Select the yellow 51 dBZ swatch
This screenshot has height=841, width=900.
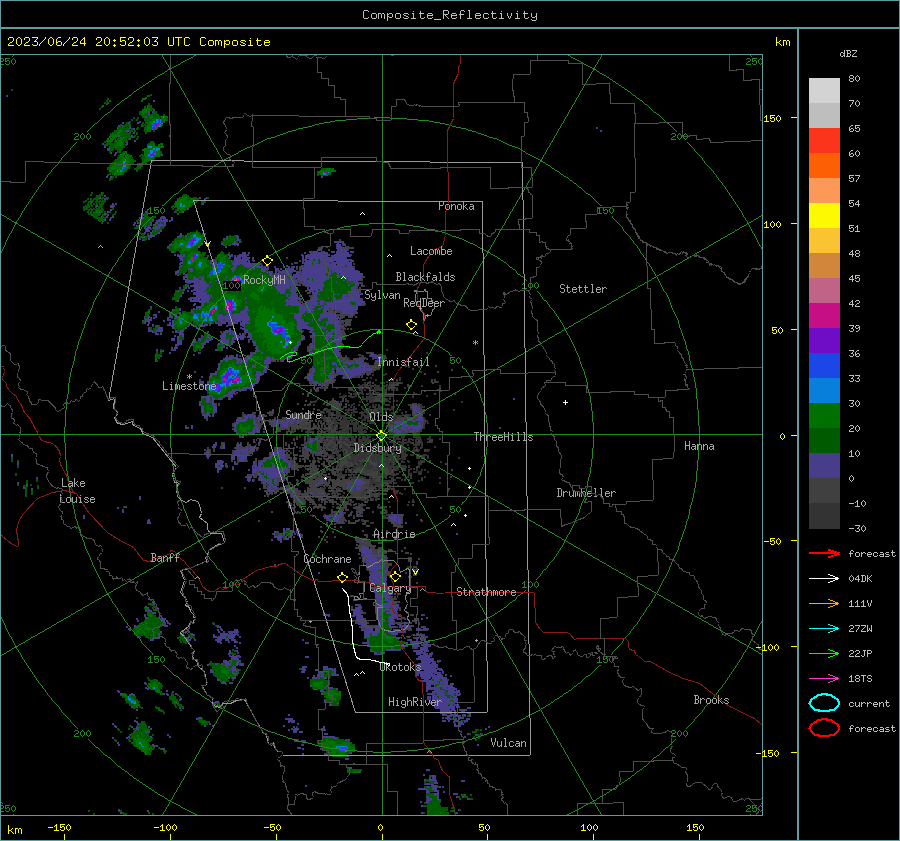[824, 215]
